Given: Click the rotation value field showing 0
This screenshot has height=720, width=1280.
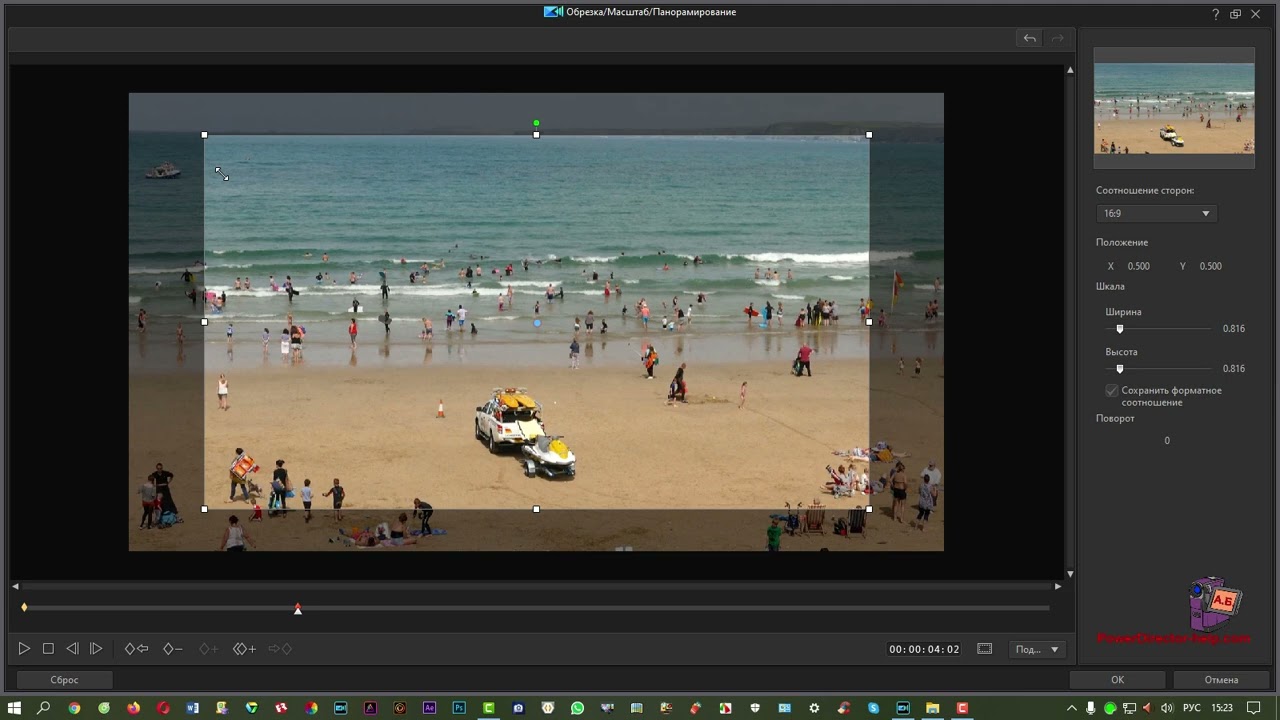Looking at the screenshot, I should point(1167,440).
